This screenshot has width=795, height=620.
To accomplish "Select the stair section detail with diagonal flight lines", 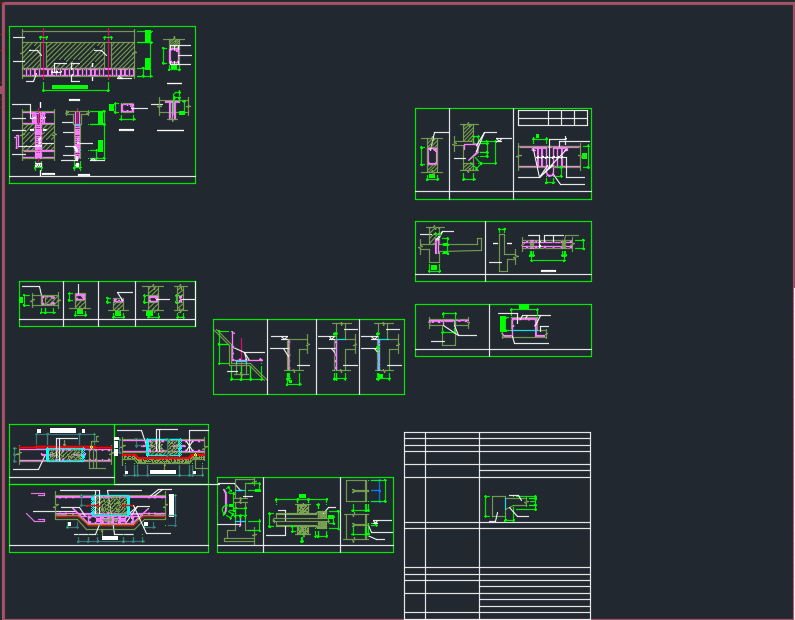I will (553, 159).
